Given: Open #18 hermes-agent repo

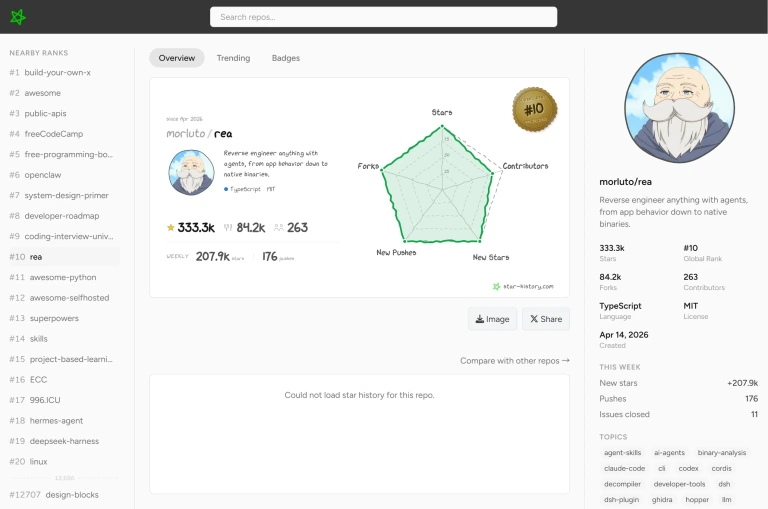Looking at the screenshot, I should pyautogui.click(x=64, y=421).
